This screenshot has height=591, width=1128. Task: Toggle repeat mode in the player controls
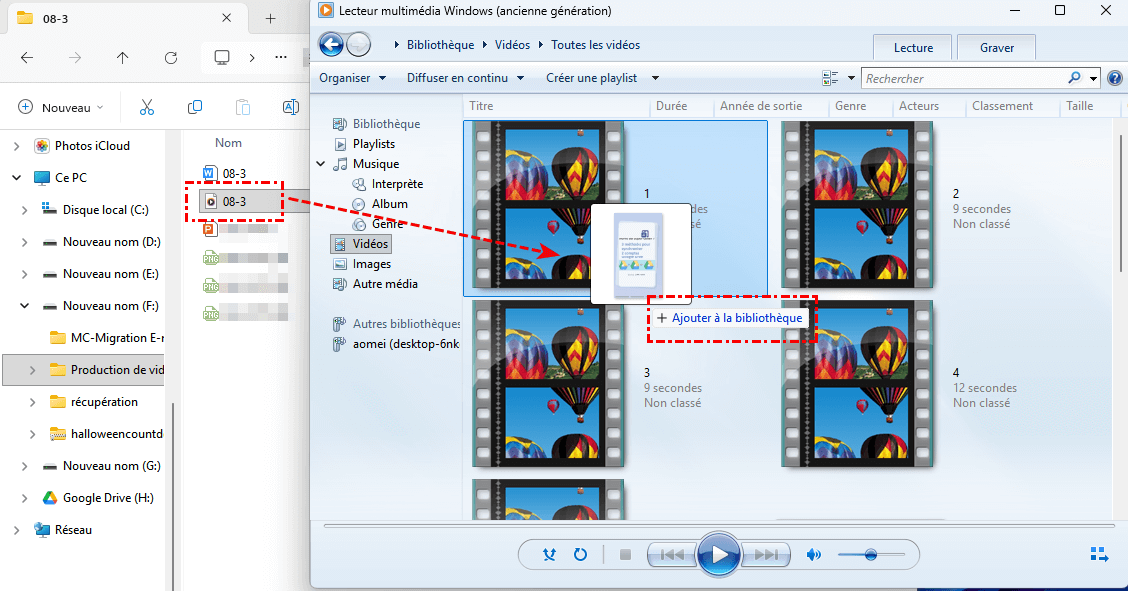click(x=580, y=554)
